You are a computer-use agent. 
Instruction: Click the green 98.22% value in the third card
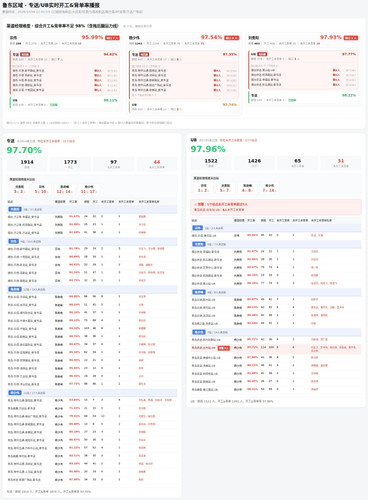pos(349,95)
